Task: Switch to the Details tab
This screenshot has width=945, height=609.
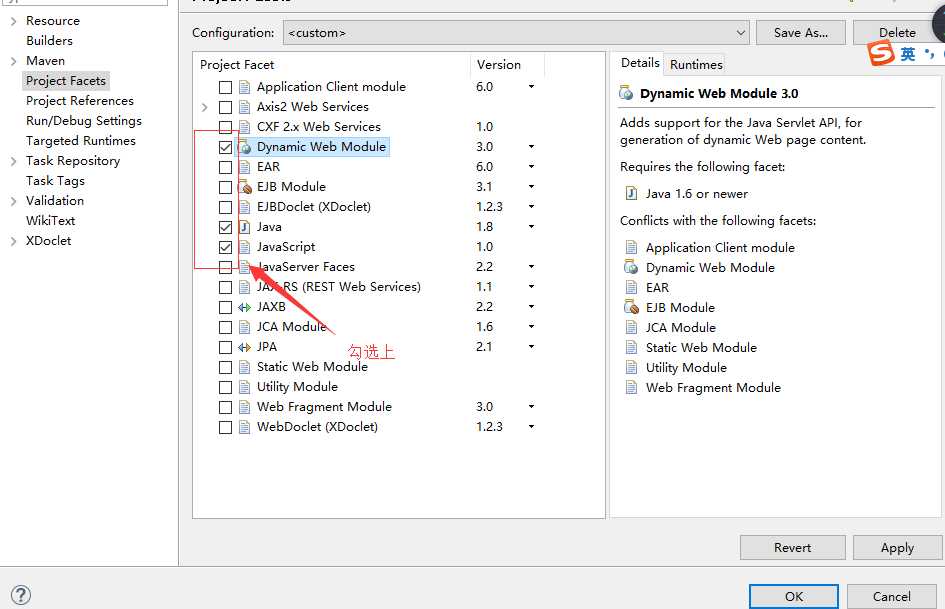Action: pyautogui.click(x=640, y=63)
